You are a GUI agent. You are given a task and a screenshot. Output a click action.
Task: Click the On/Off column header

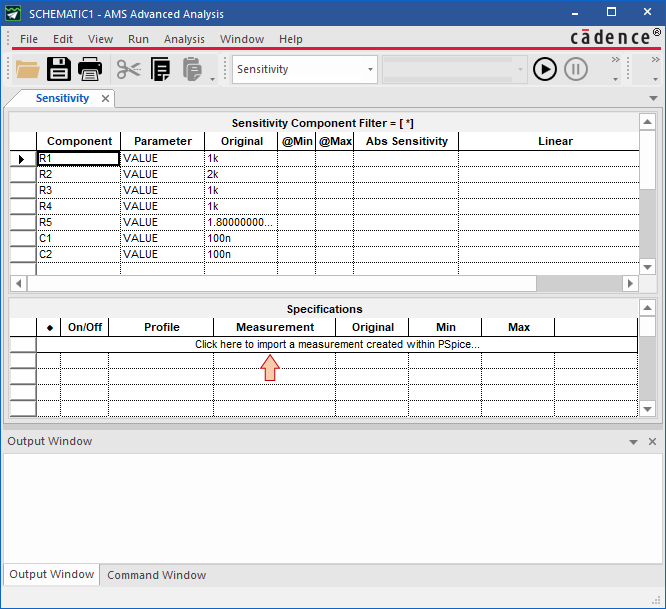pos(85,327)
